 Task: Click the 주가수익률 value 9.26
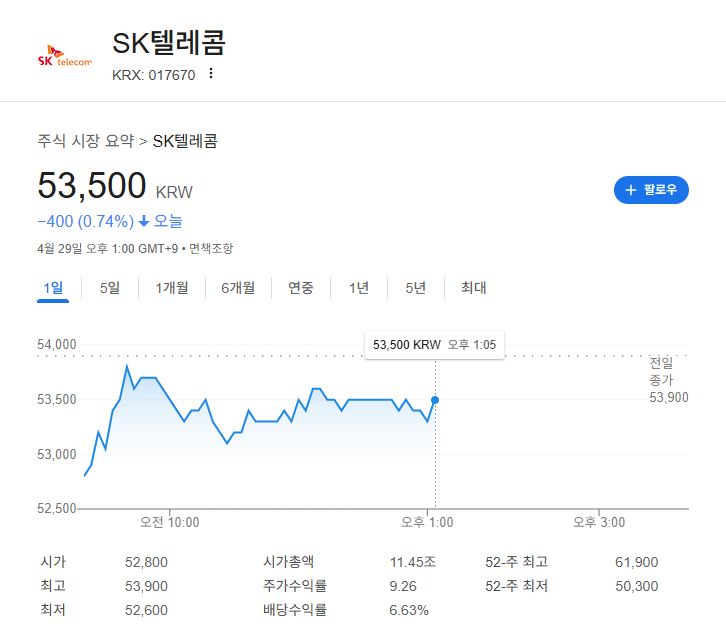click(x=403, y=586)
